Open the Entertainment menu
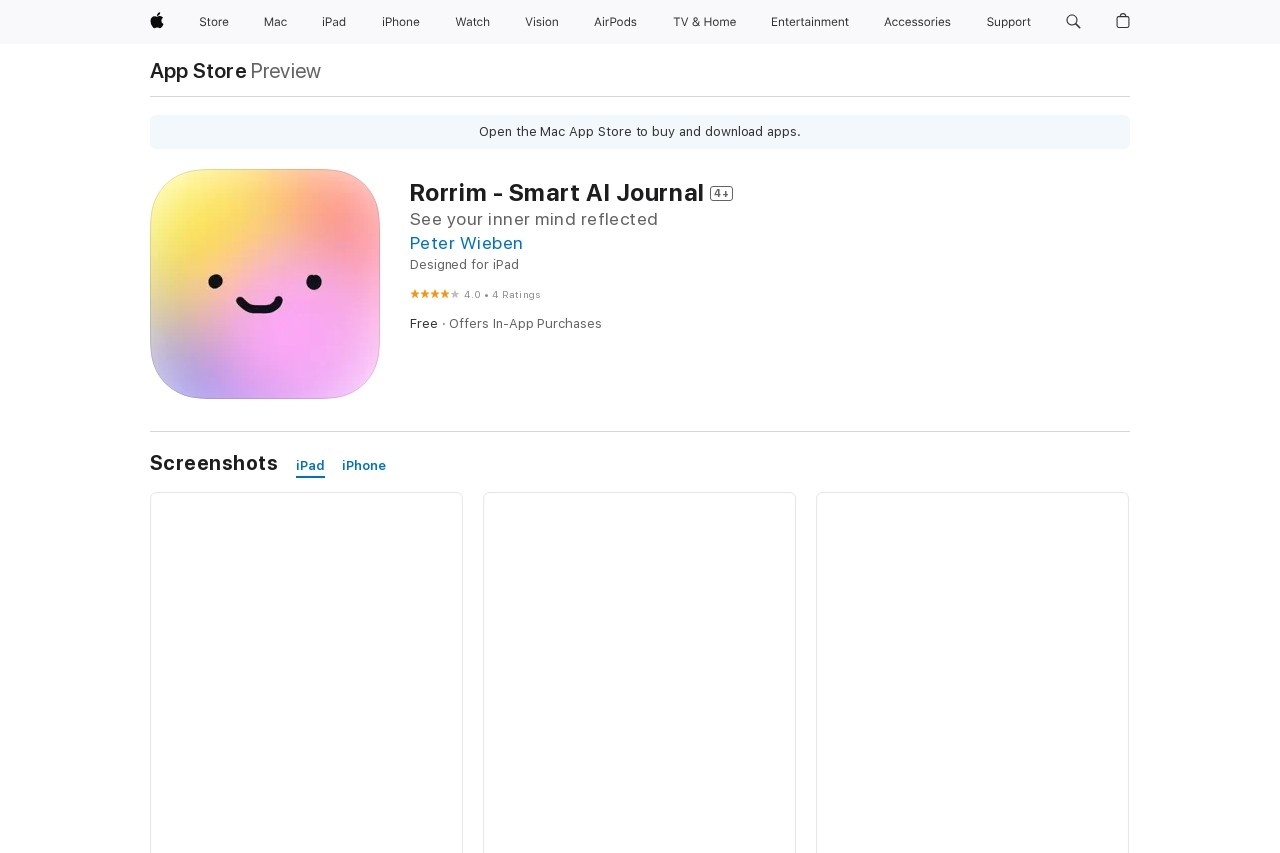1280x853 pixels. point(810,22)
